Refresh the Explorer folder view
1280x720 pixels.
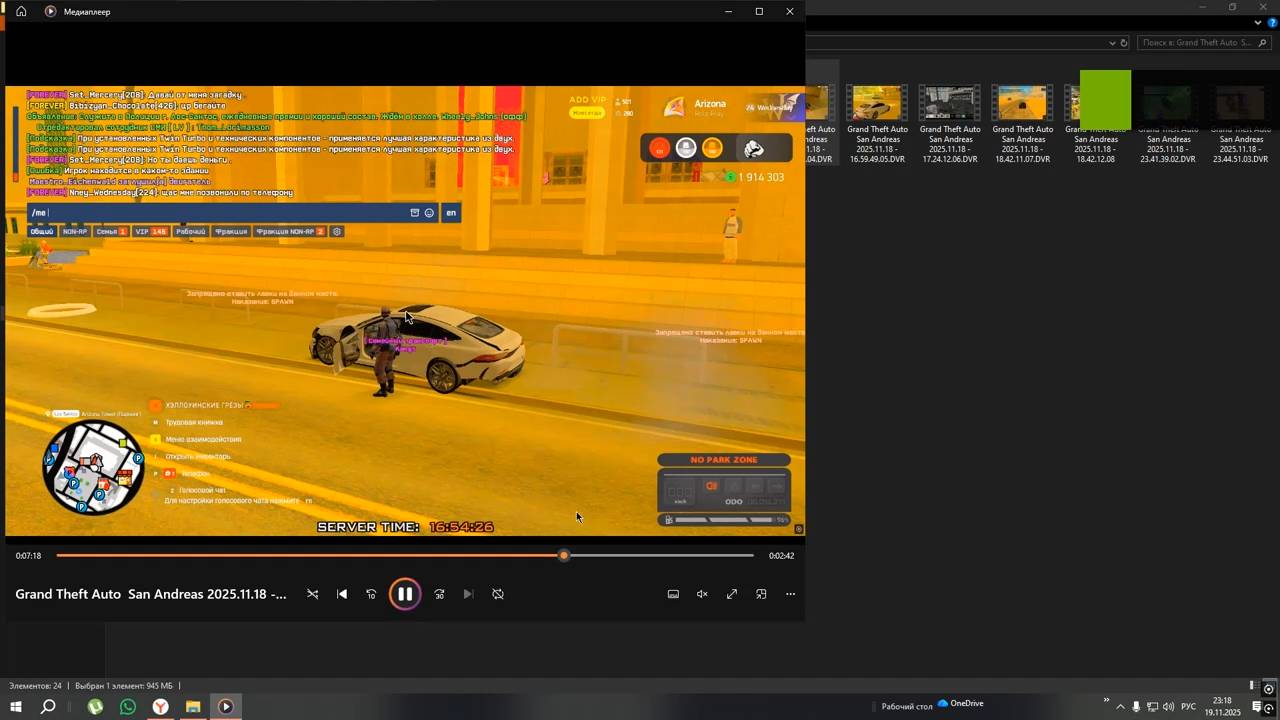coord(1124,43)
